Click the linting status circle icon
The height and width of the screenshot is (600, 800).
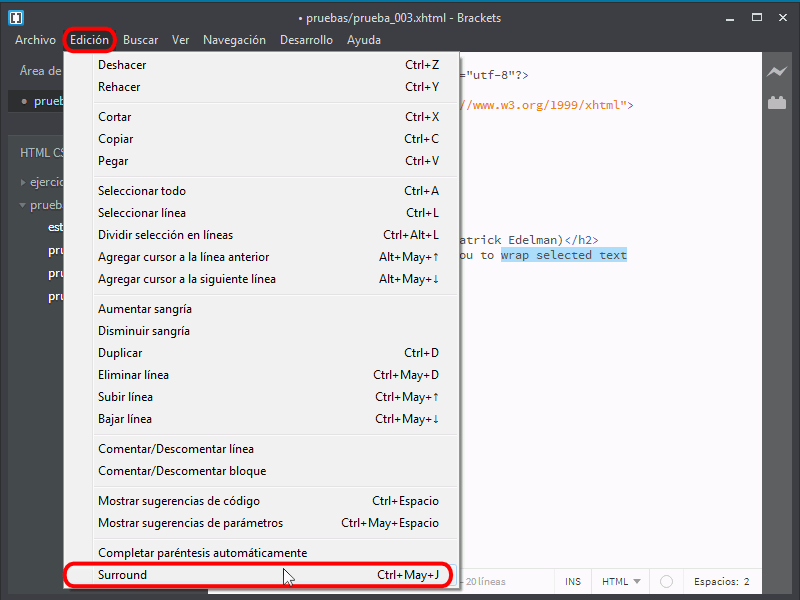point(666,582)
